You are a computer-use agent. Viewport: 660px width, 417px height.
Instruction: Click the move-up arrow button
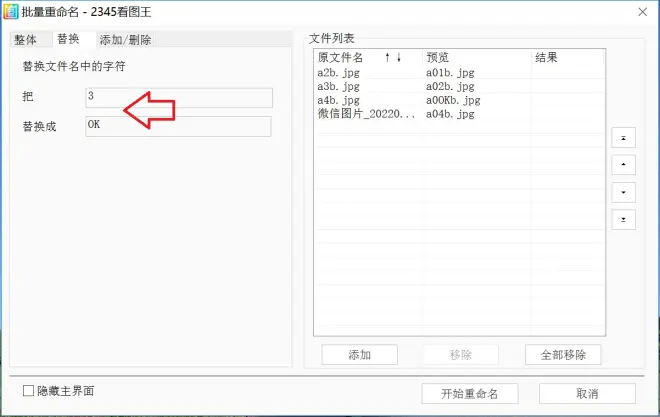[x=623, y=164]
